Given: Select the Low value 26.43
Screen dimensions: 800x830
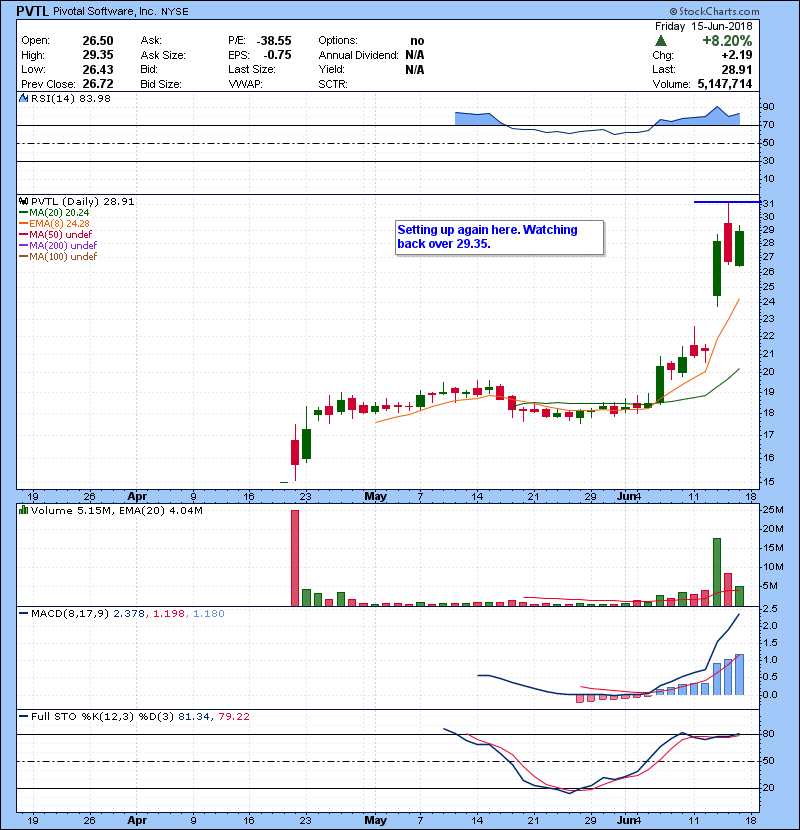Looking at the screenshot, I should (98, 69).
